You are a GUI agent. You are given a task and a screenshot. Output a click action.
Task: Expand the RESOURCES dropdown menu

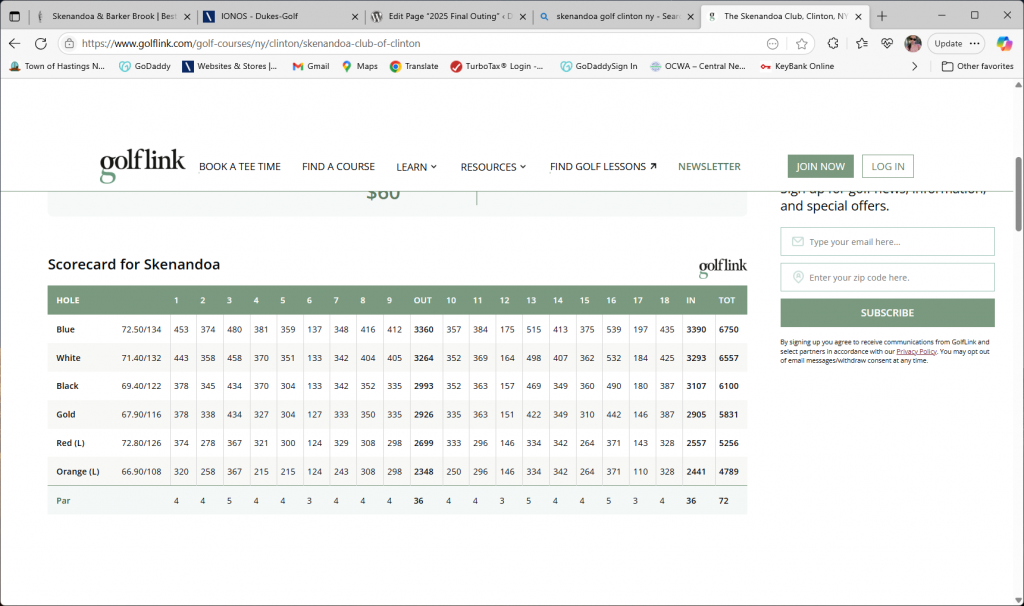[x=493, y=167]
